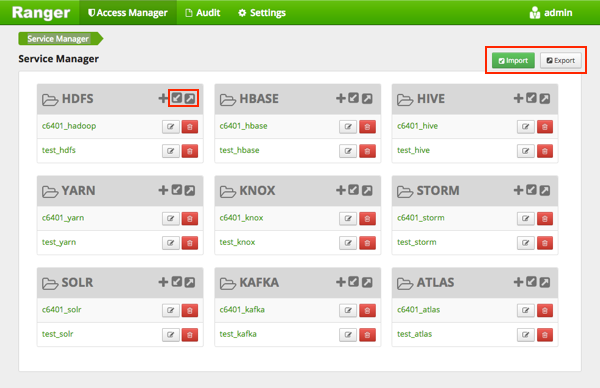Edit the c6401_hadoop service
Viewport: 600px width, 388px height.
(x=171, y=127)
